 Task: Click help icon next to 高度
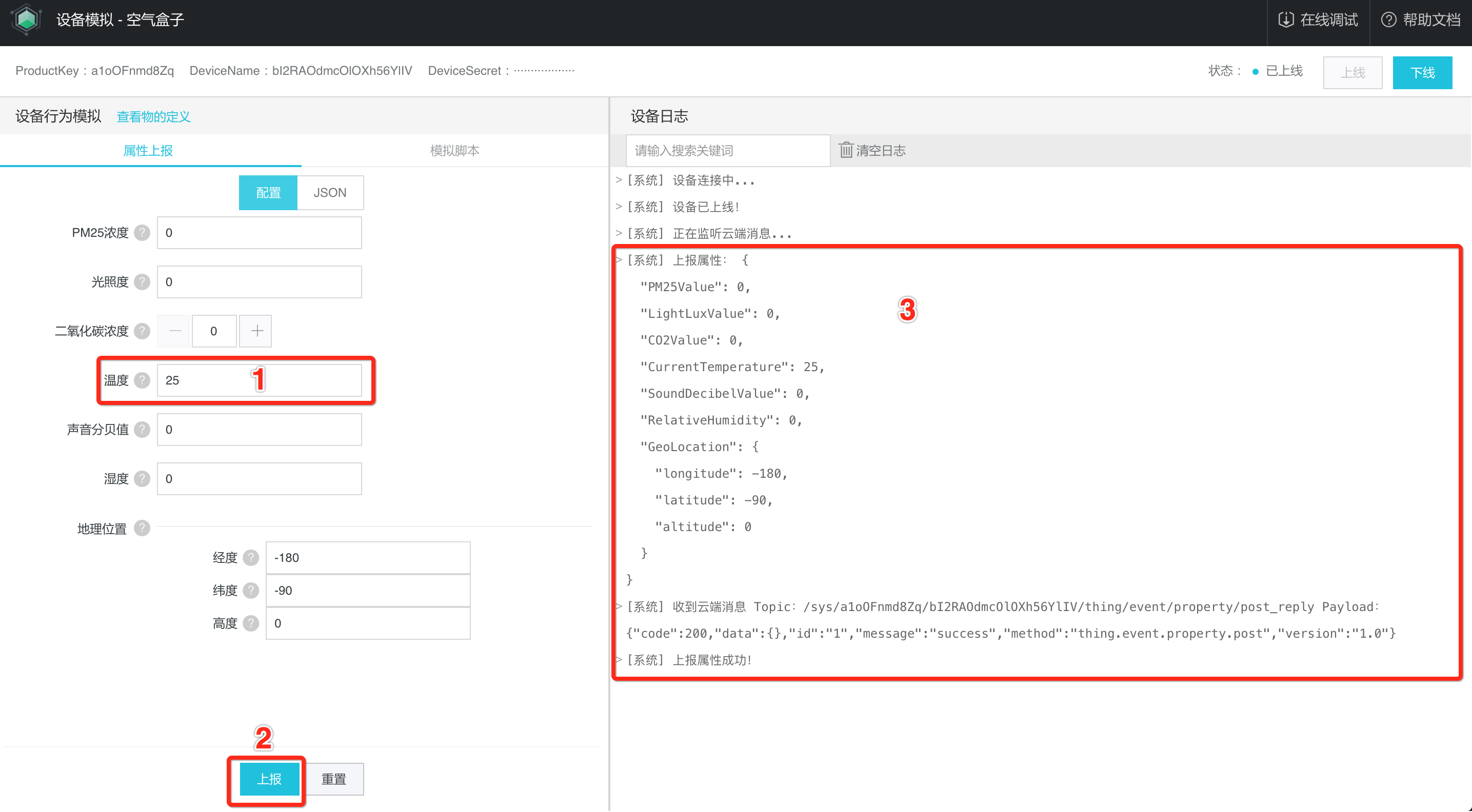point(250,623)
